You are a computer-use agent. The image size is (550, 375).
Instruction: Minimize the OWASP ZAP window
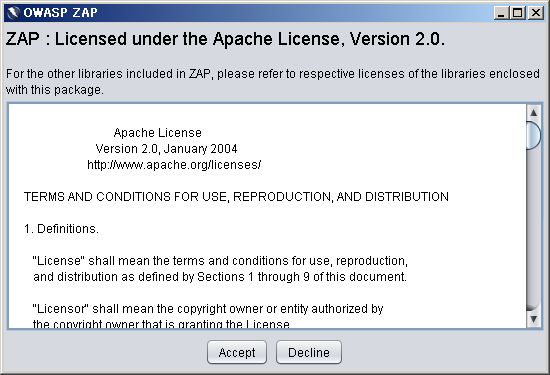[x=501, y=13]
